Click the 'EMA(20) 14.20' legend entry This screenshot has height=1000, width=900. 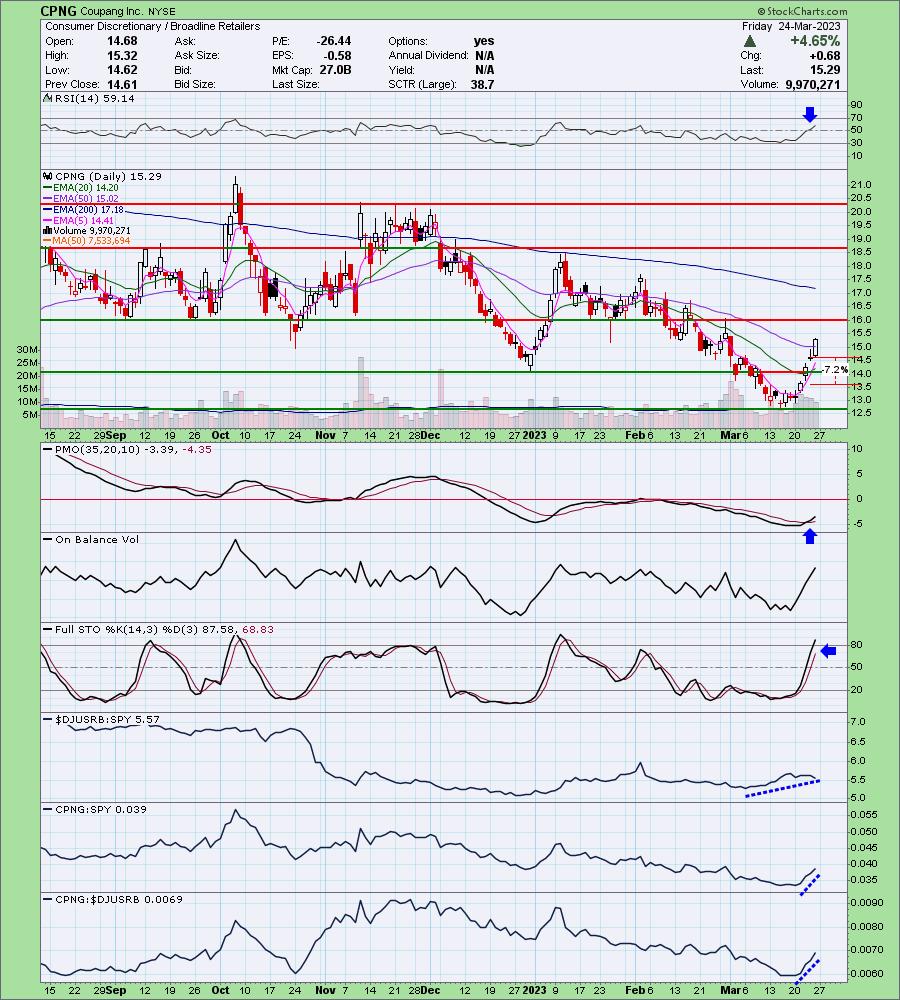pyautogui.click(x=85, y=188)
